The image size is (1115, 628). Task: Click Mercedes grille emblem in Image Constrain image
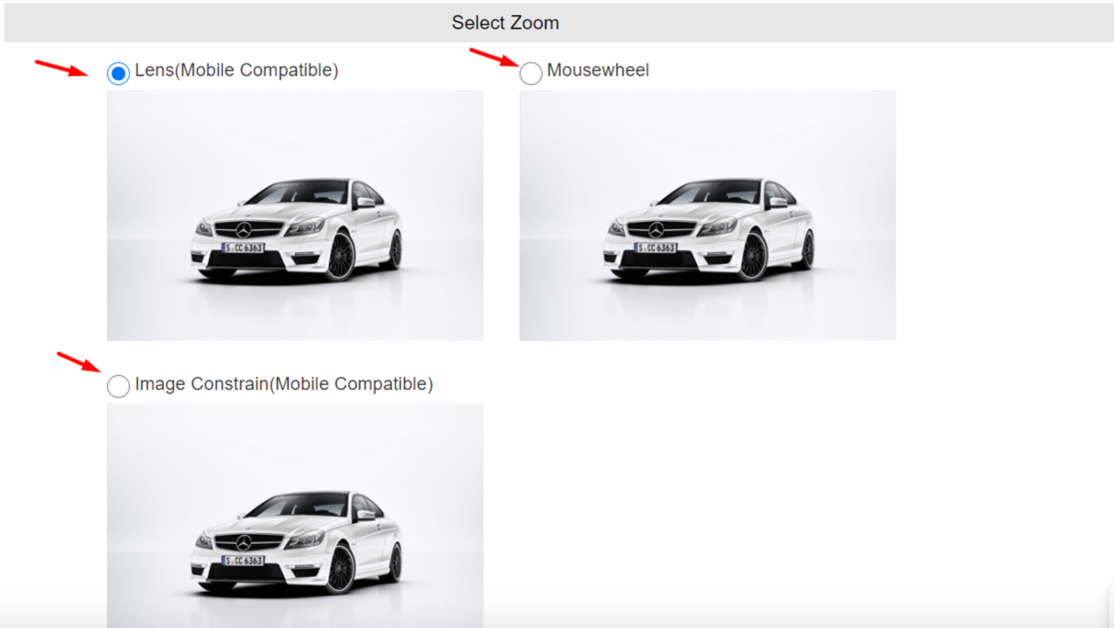(244, 543)
